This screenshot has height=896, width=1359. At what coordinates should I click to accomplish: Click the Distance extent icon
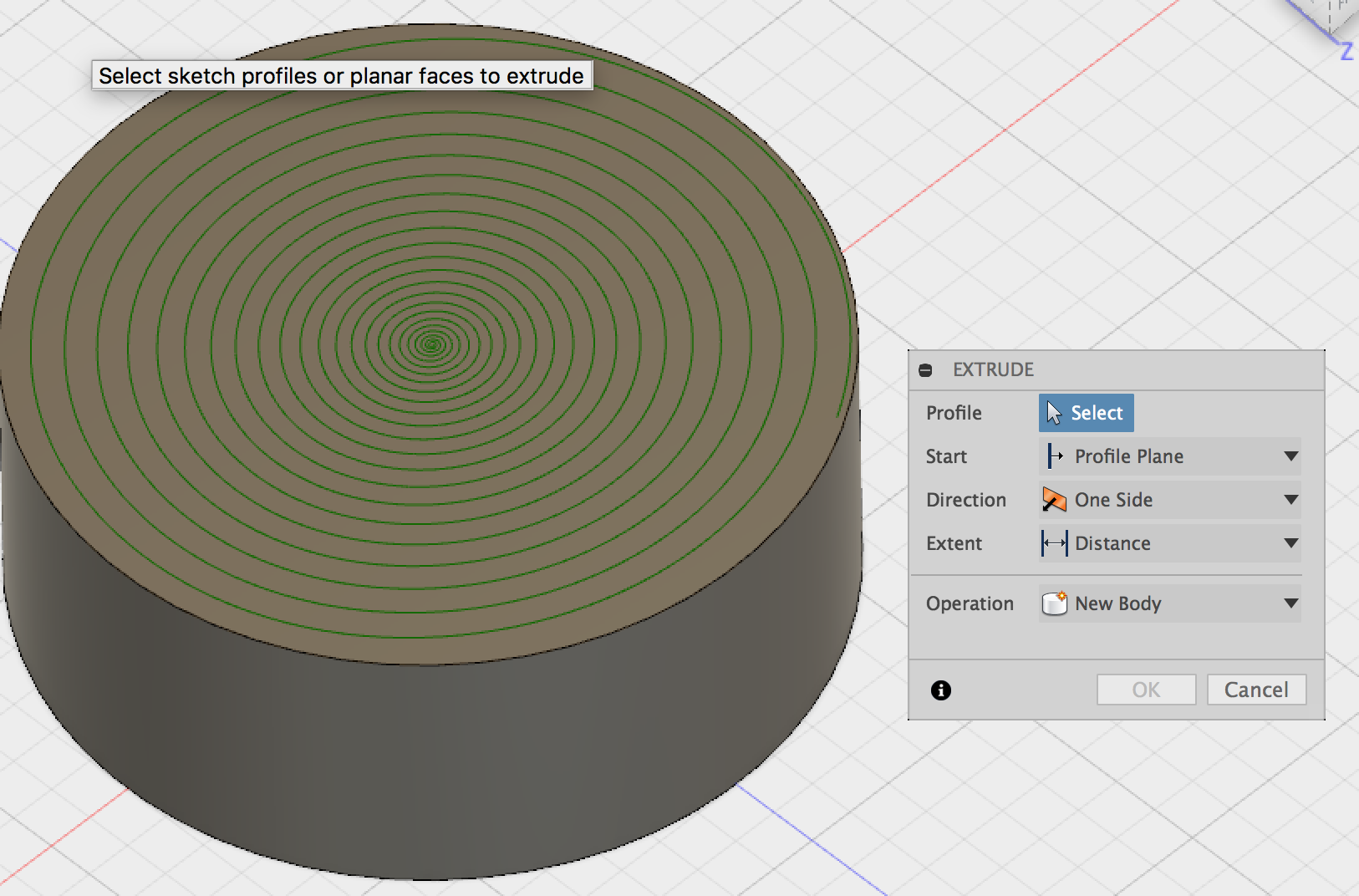[1055, 543]
